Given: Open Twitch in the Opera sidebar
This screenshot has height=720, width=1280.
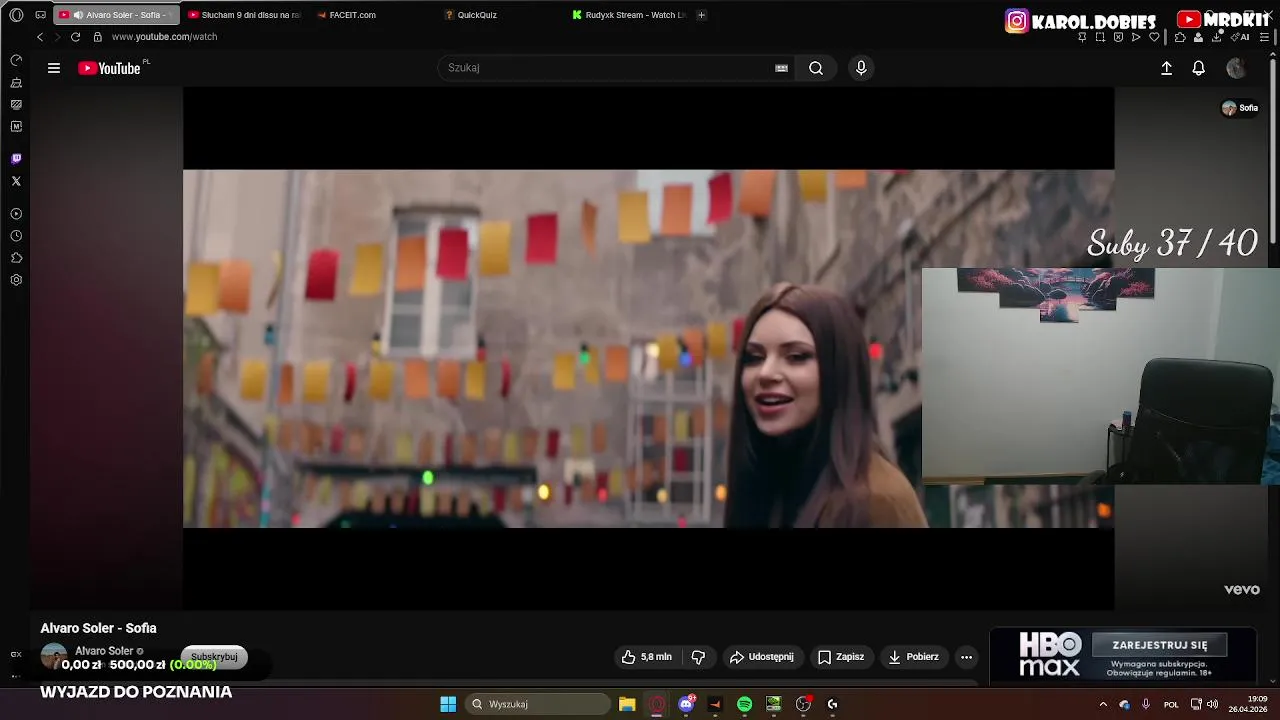Looking at the screenshot, I should pos(16,159).
